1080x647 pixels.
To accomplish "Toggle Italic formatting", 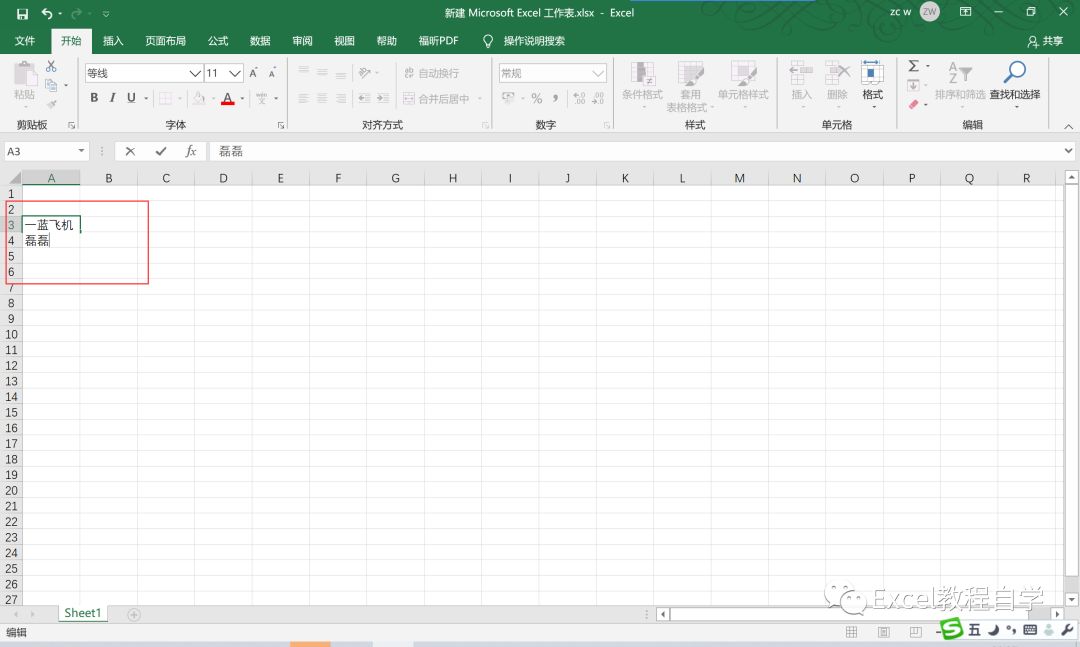I will (x=112, y=98).
